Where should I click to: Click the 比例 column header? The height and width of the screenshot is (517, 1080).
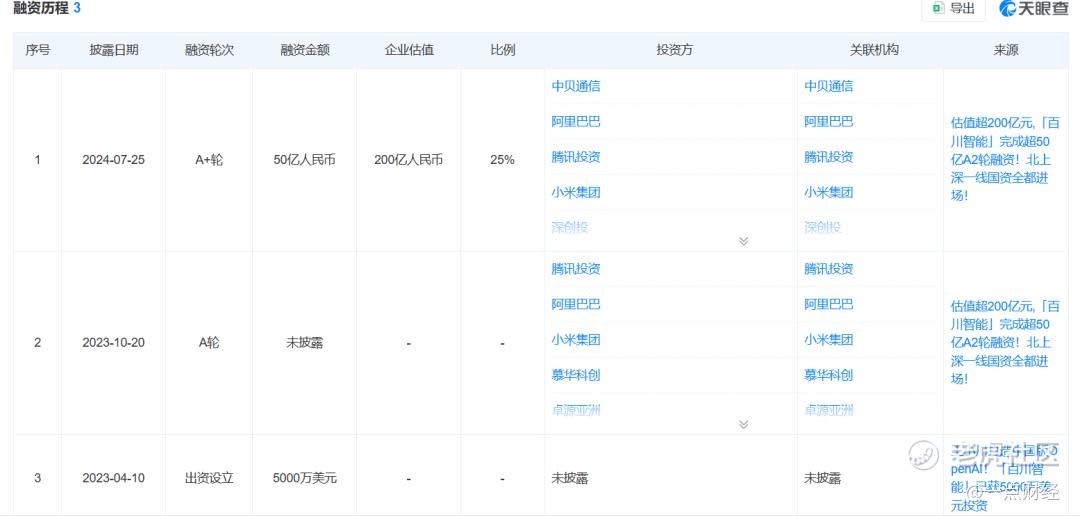[502, 50]
